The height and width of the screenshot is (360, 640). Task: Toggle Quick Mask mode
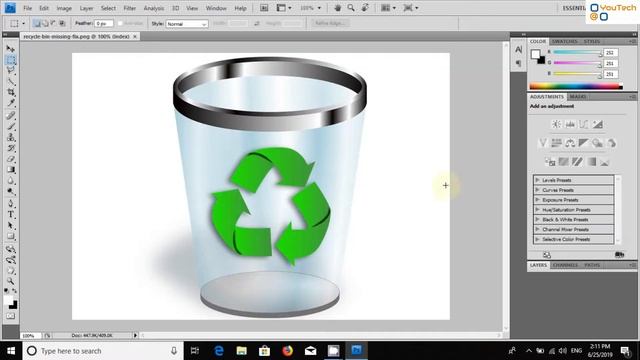tap(11, 316)
